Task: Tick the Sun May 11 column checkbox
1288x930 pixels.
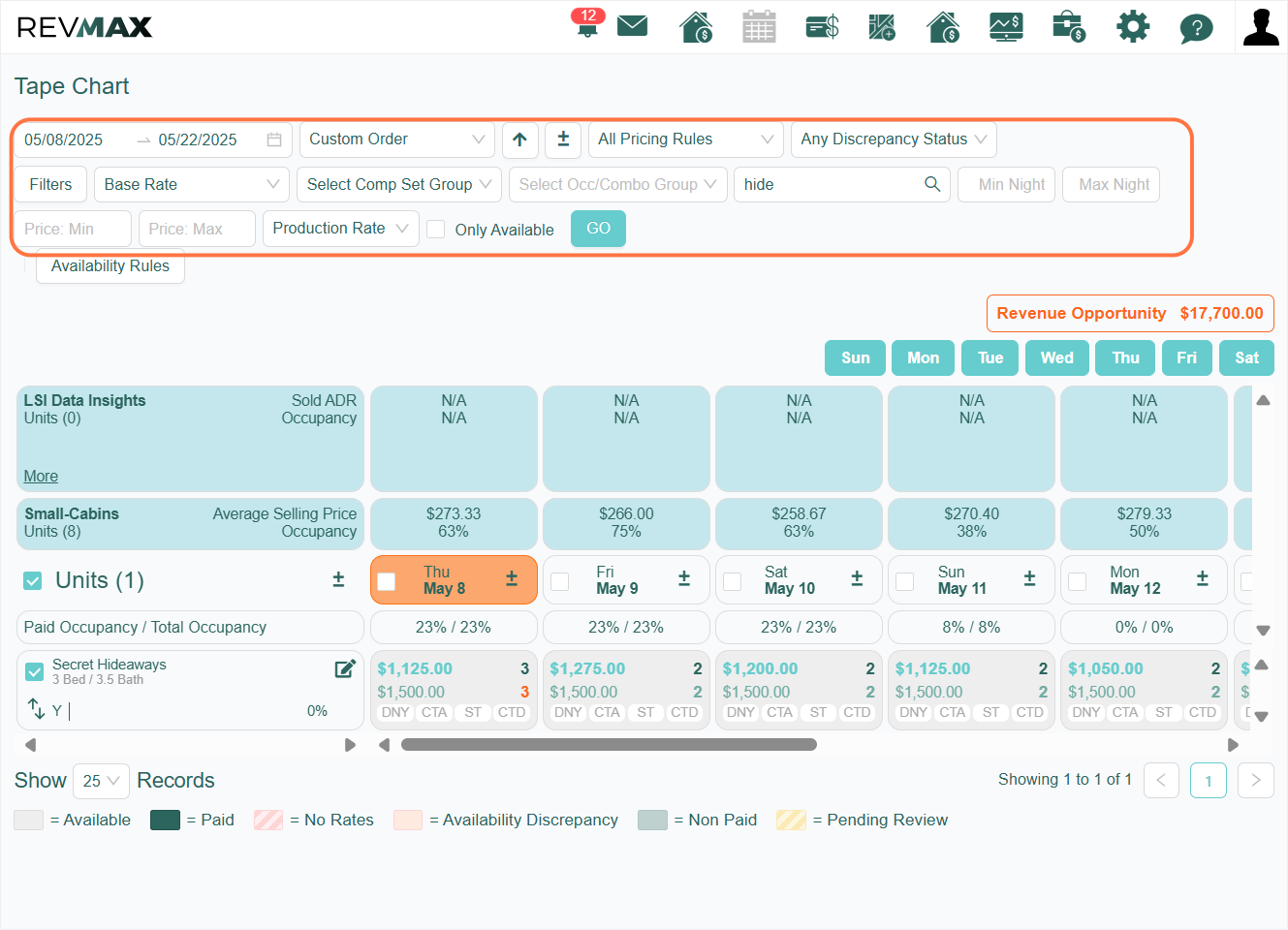Action: (x=905, y=581)
